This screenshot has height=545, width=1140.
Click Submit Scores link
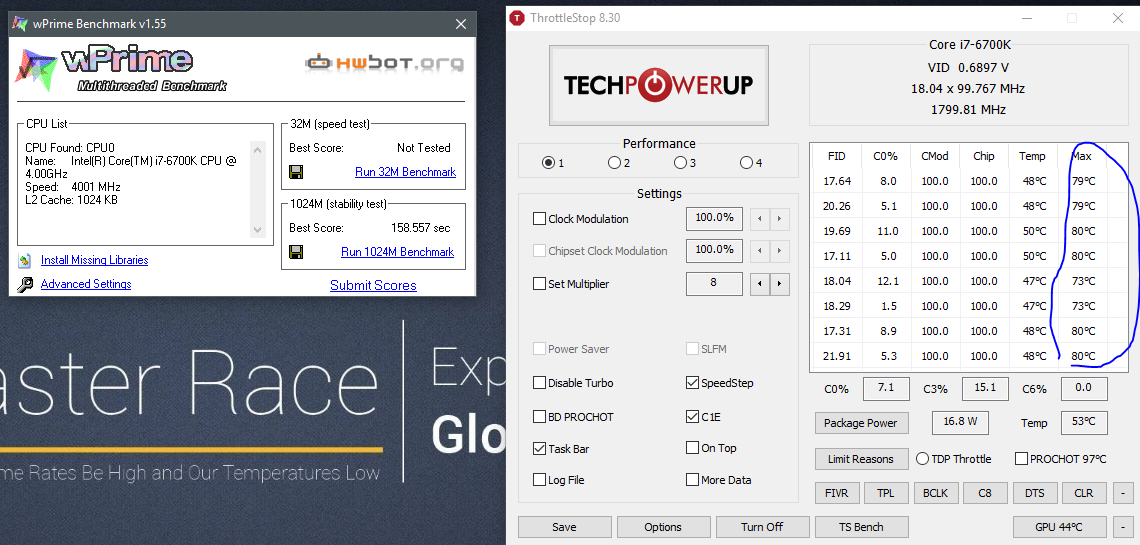[x=373, y=286]
